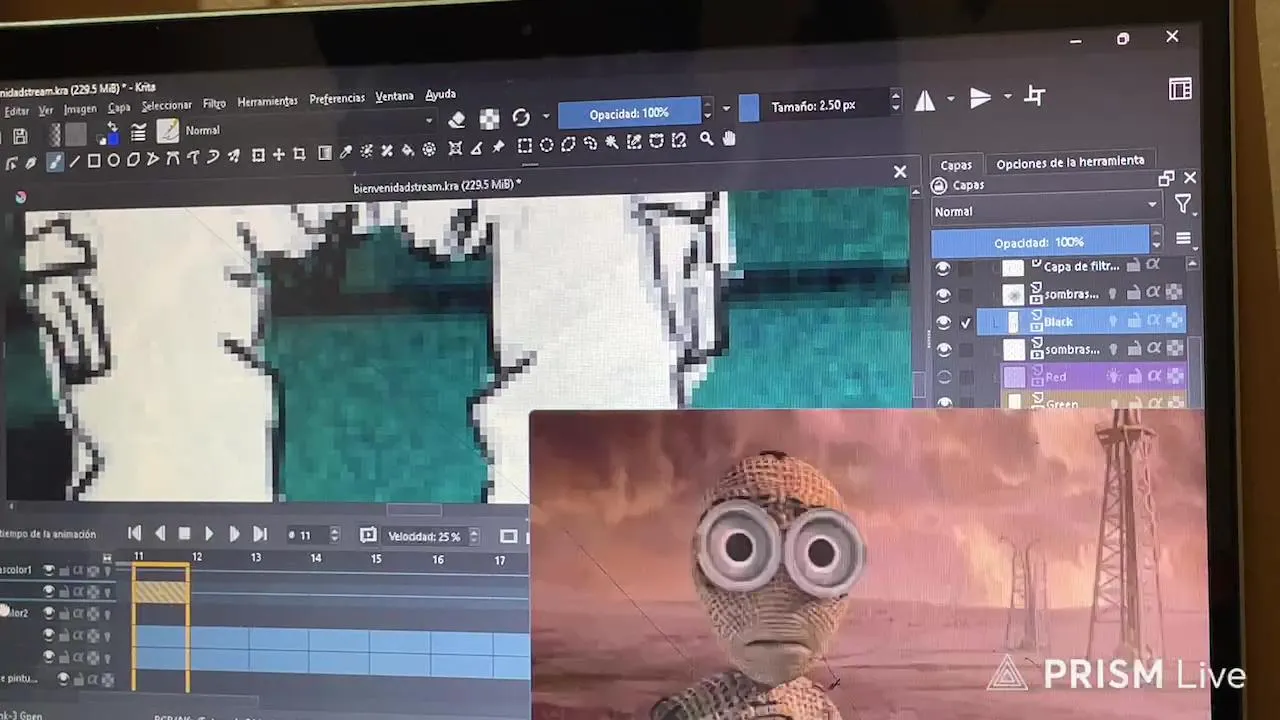The width and height of the screenshot is (1280, 720).
Task: Expand horizontal mirror options arrow
Action: tap(950, 99)
